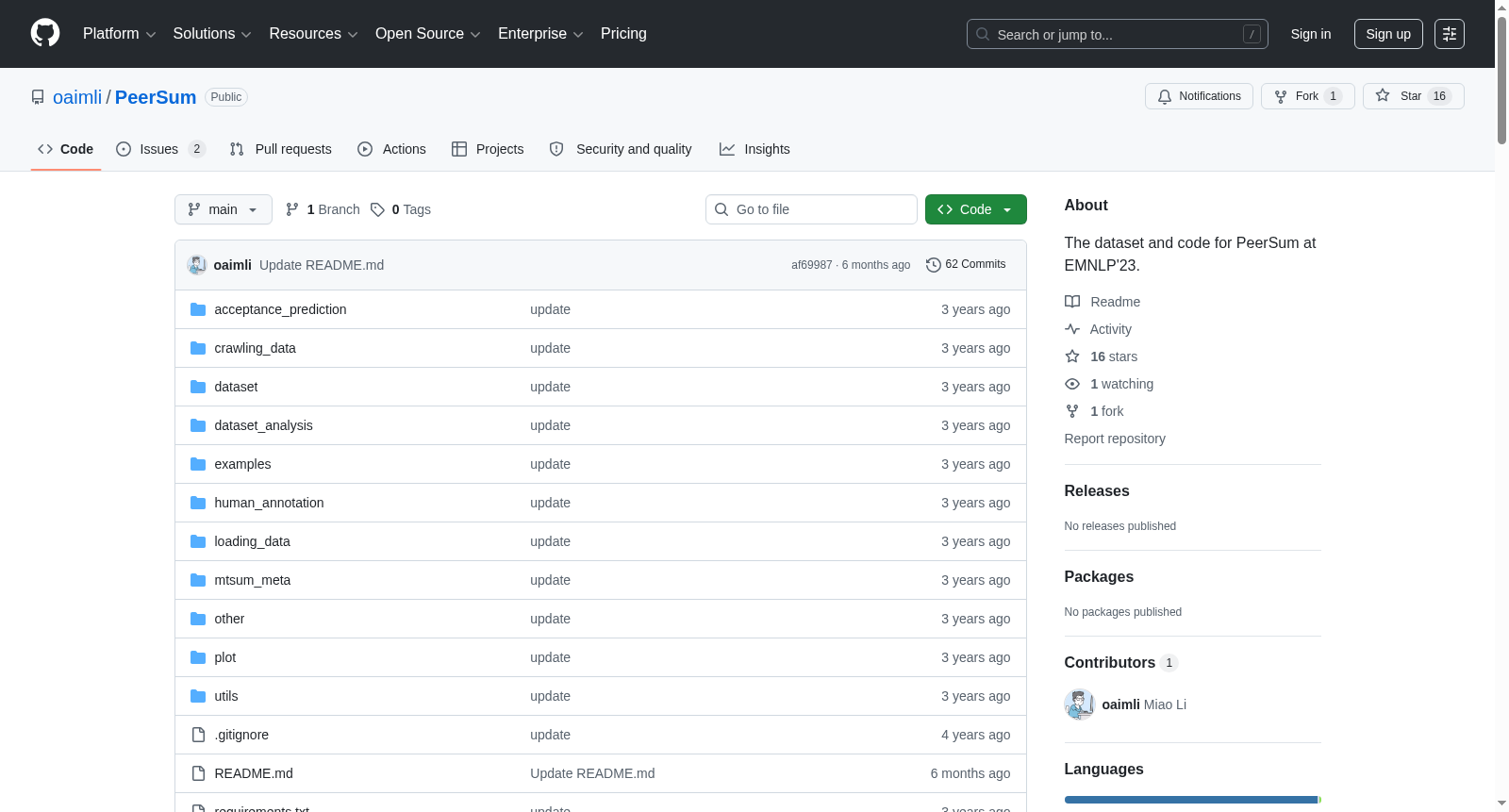
Task: Click the repository icon beside oaimli
Action: click(38, 97)
